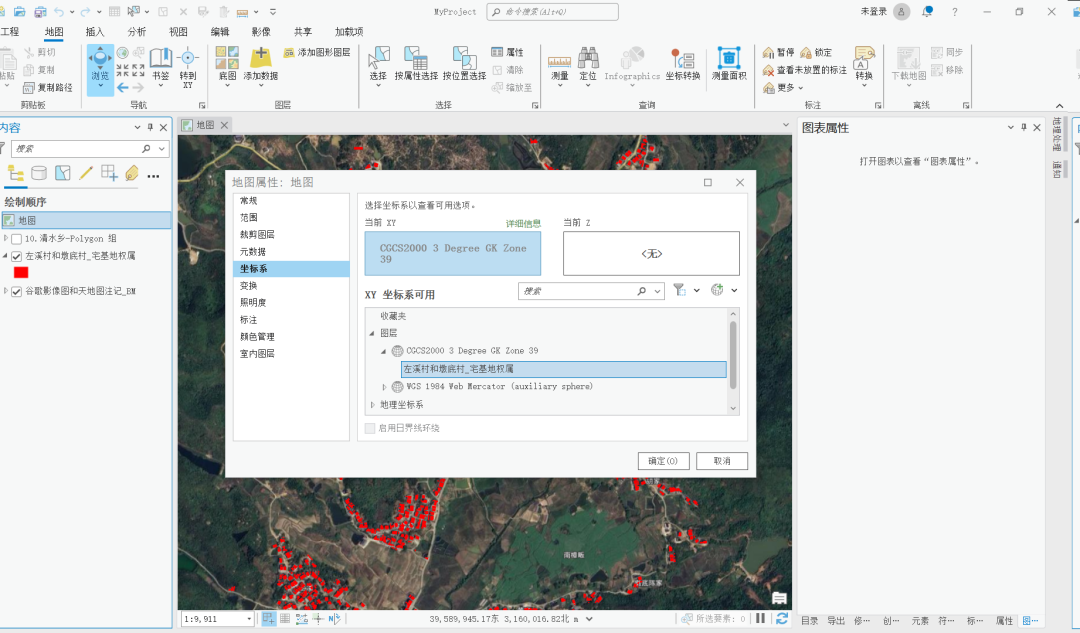
Task: Switch to the 插入 ribbon tab
Action: (94, 31)
